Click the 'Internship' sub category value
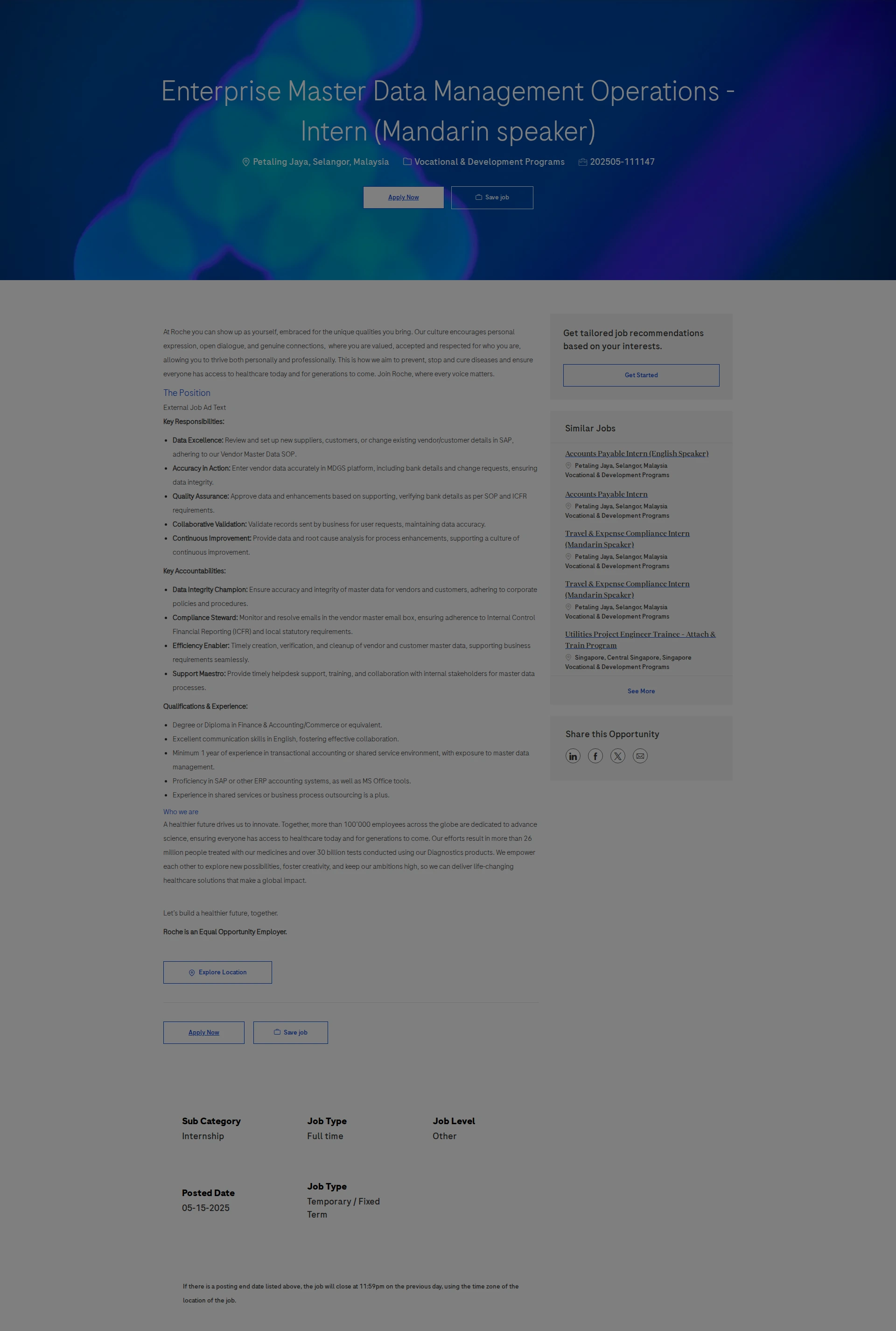Screen dimensions: 896x1331 point(203,1136)
